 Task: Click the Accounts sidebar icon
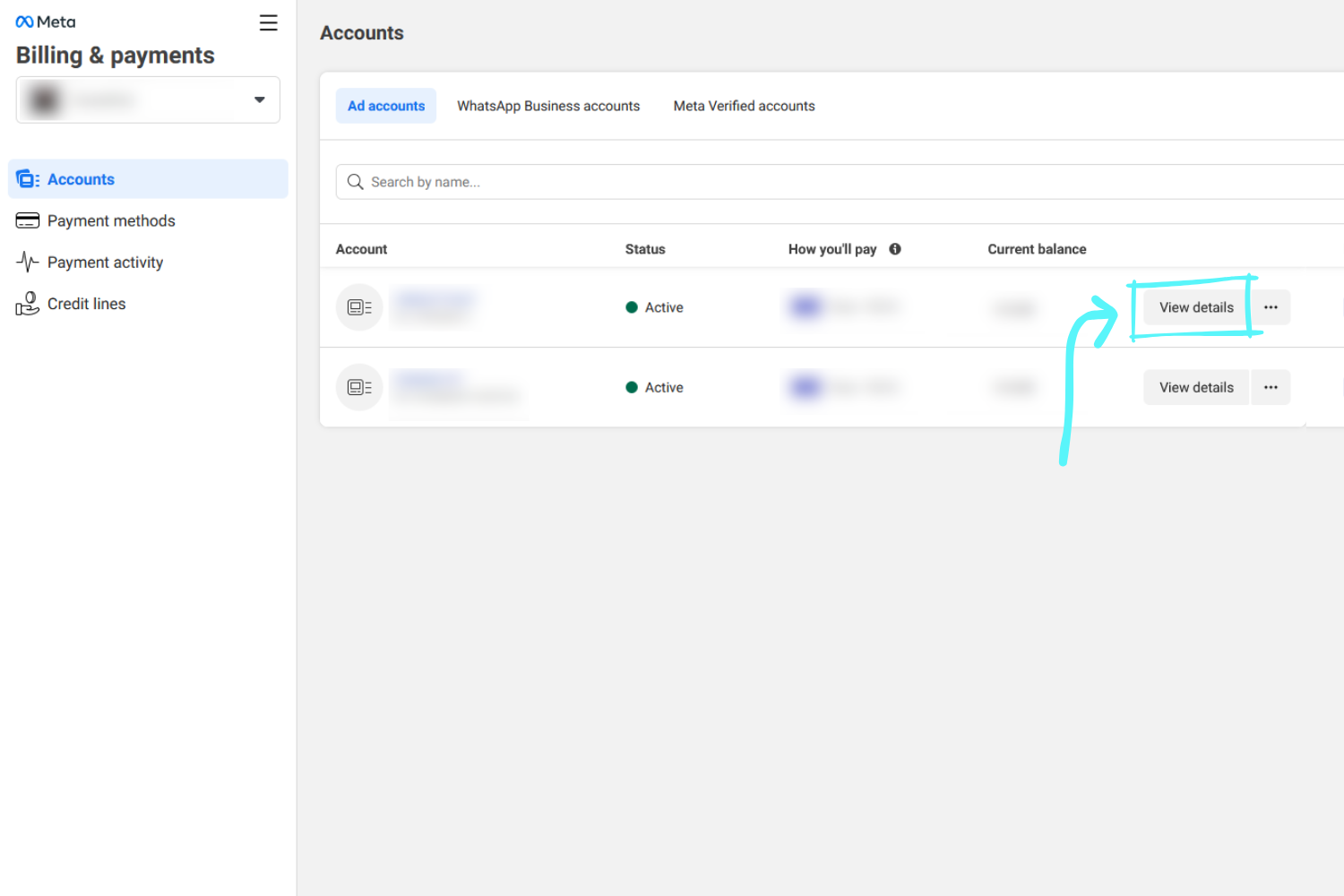pos(28,179)
